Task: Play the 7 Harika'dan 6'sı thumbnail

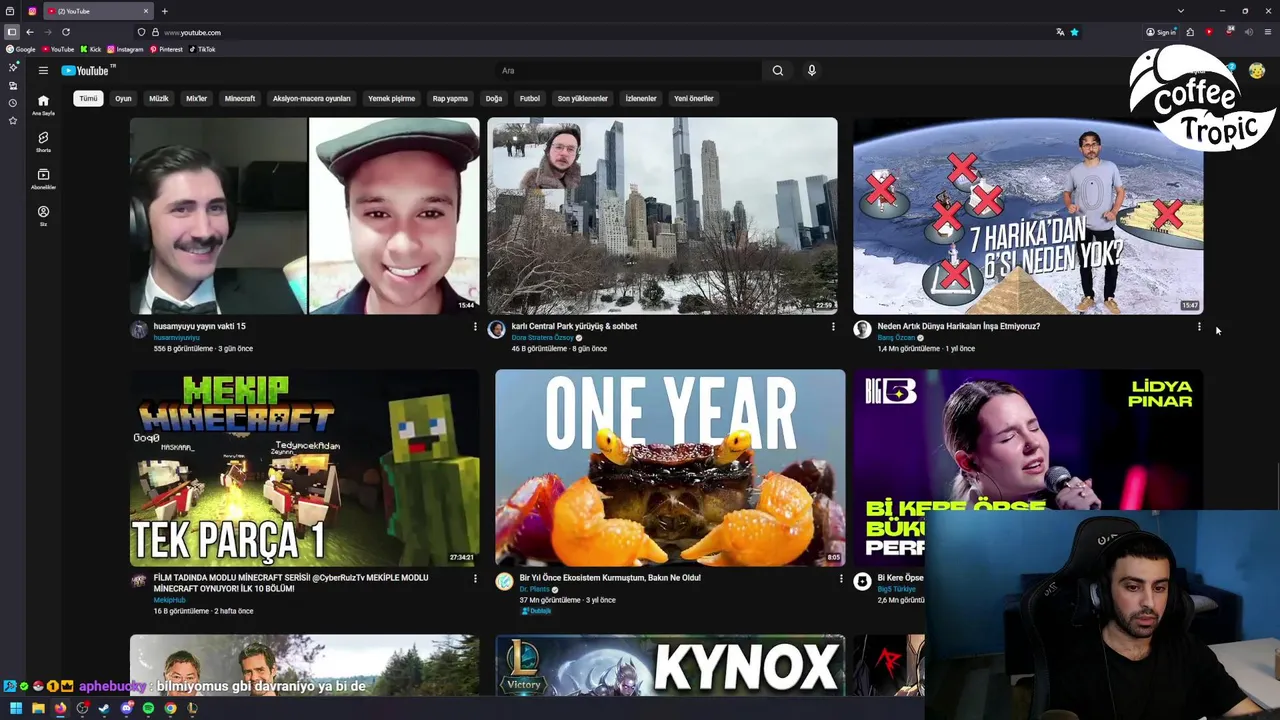Action: 1028,216
